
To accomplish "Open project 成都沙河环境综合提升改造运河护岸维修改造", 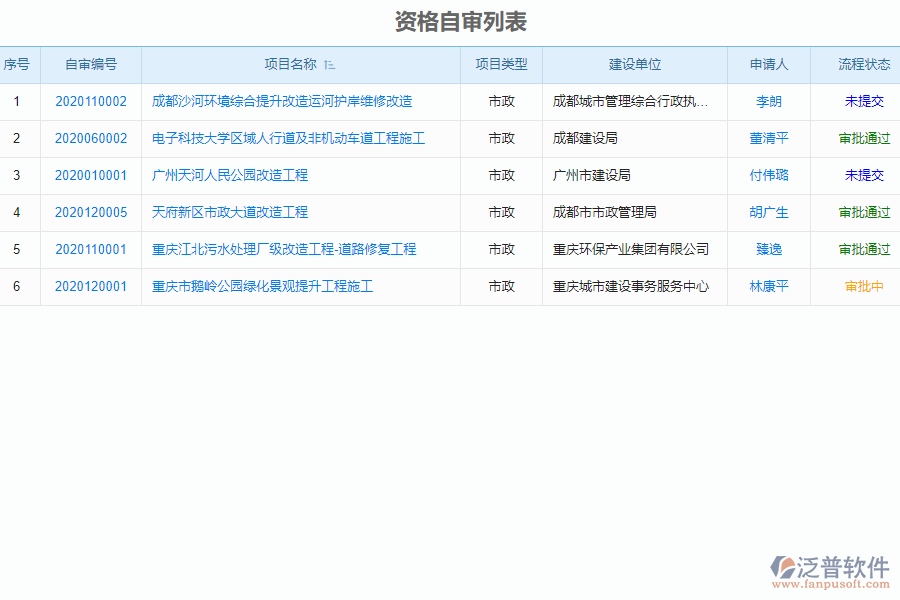I will [x=283, y=101].
